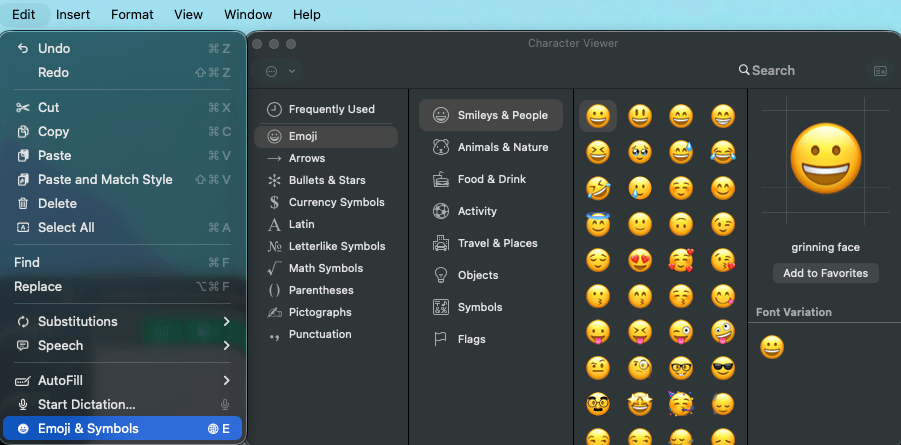The image size is (901, 445).
Task: Select the heart-eyes face emoji
Action: [x=640, y=260]
